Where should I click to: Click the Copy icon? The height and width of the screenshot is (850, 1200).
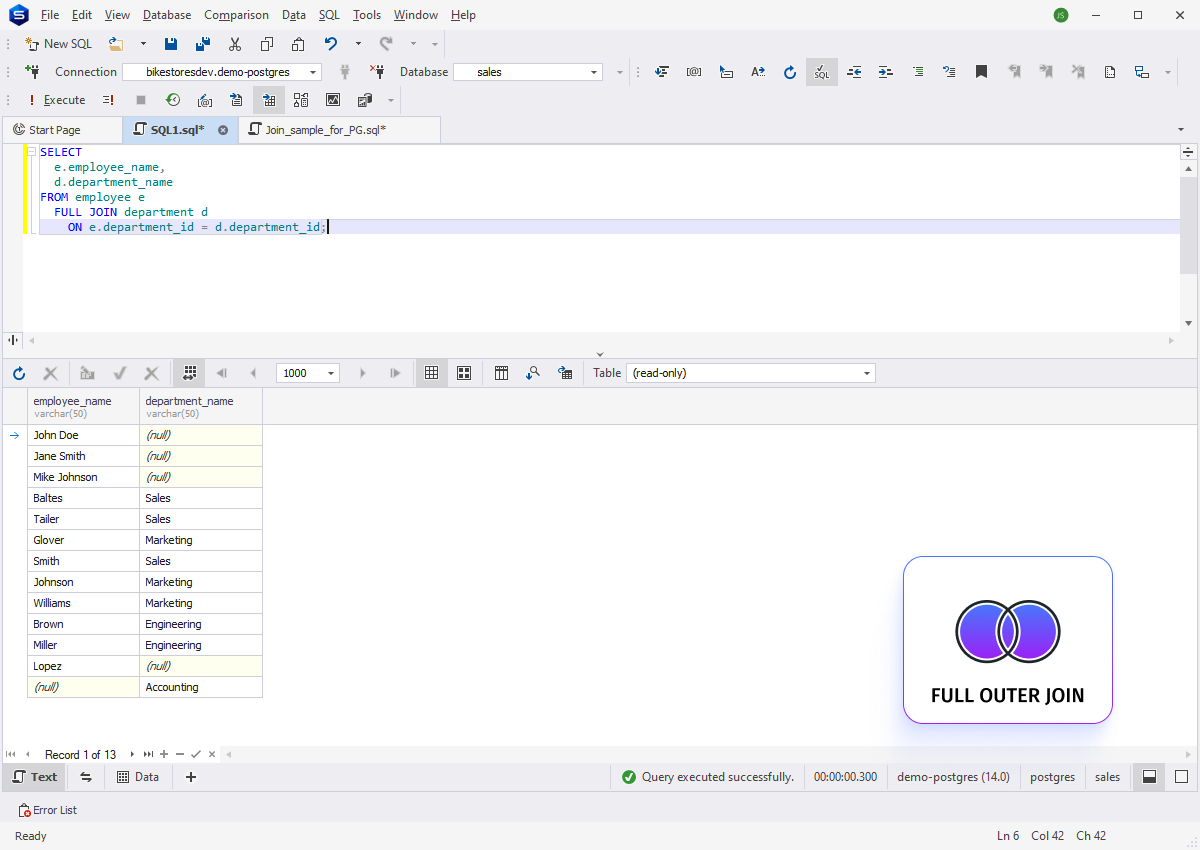click(267, 44)
